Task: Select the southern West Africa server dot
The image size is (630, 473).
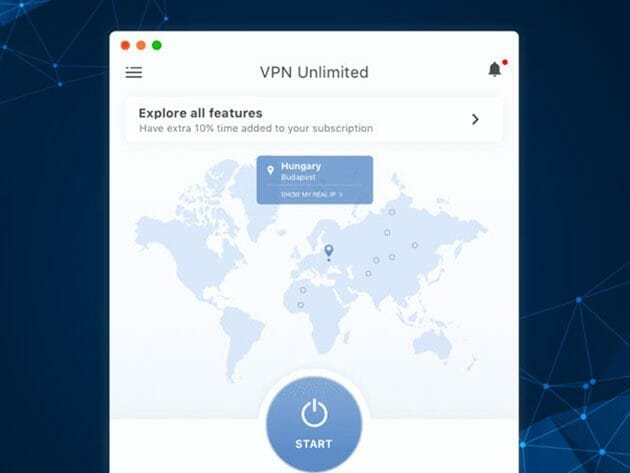Action: [300, 305]
